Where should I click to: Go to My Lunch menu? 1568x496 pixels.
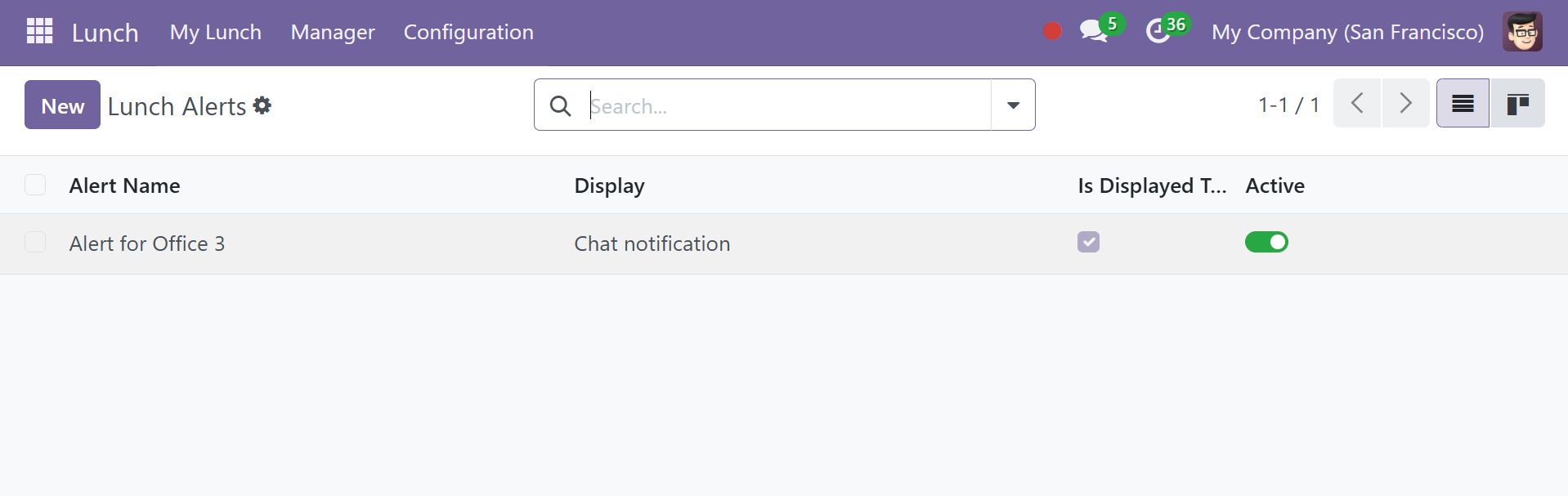216,32
